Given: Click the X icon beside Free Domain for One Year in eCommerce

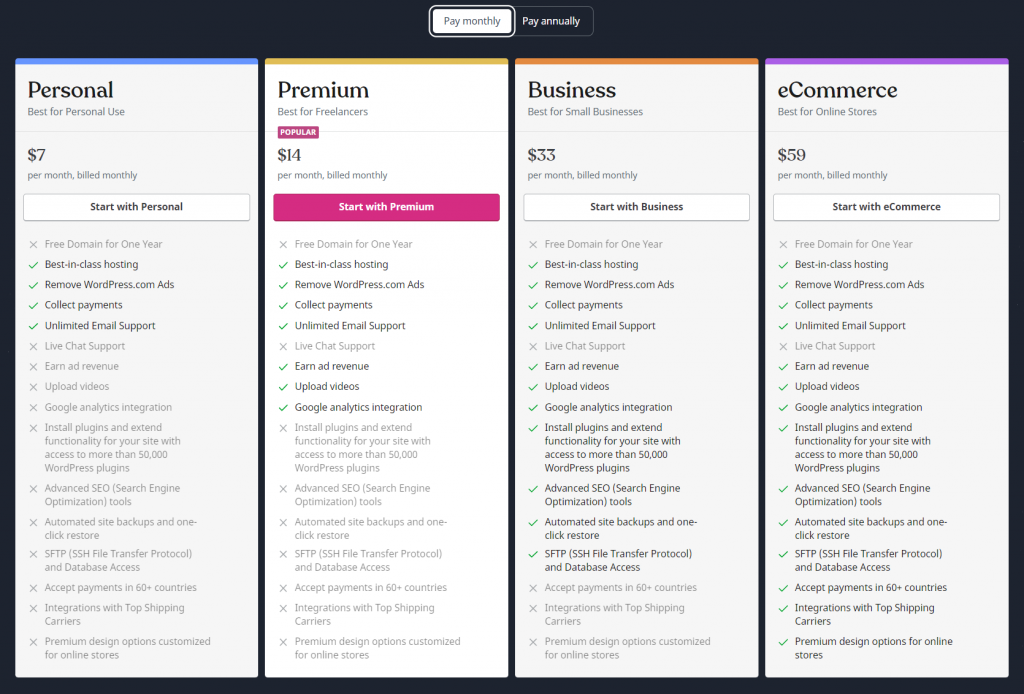Looking at the screenshot, I should (x=782, y=244).
